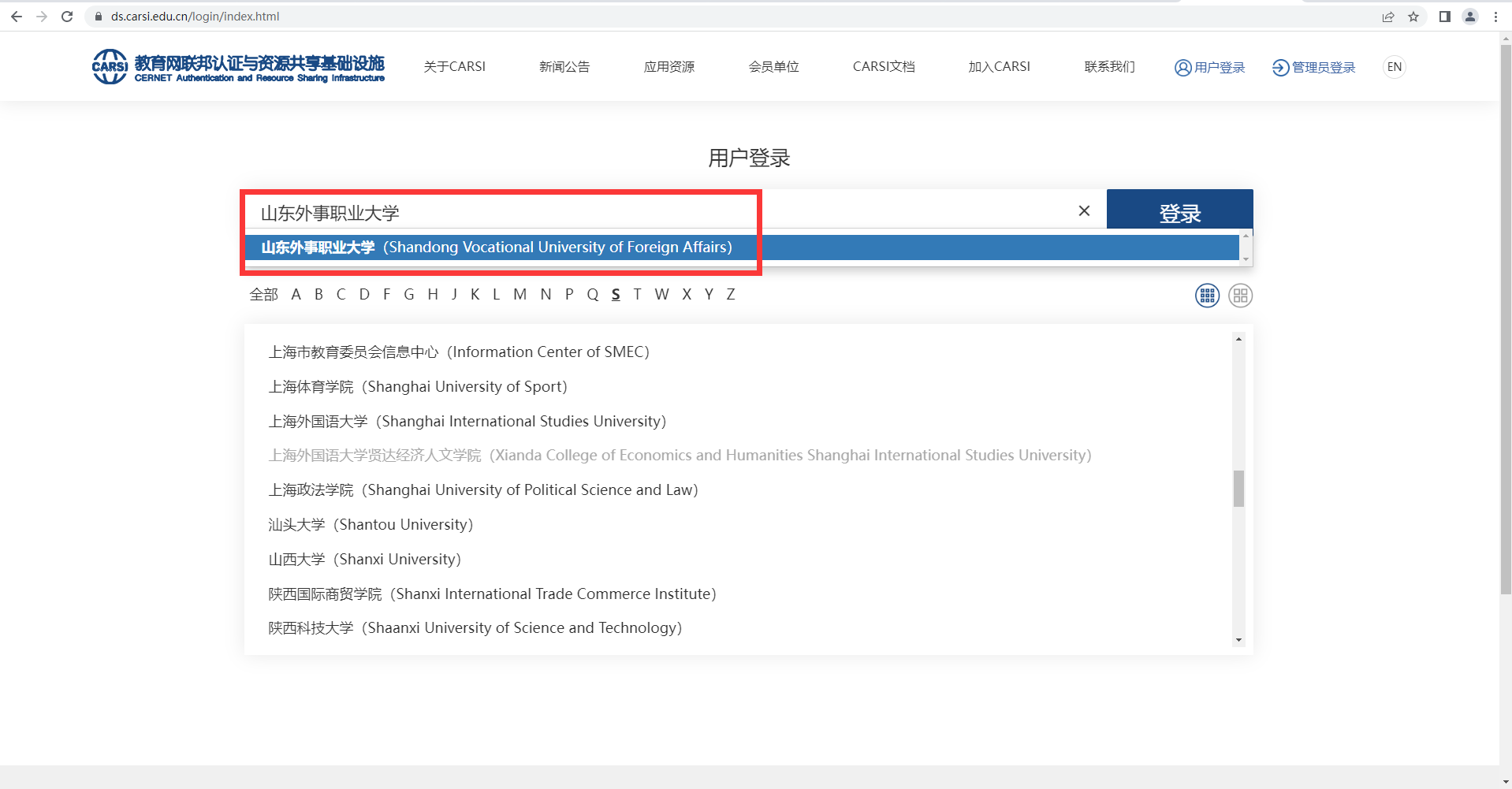
Task: Open 新闻公告 menu
Action: point(564,67)
